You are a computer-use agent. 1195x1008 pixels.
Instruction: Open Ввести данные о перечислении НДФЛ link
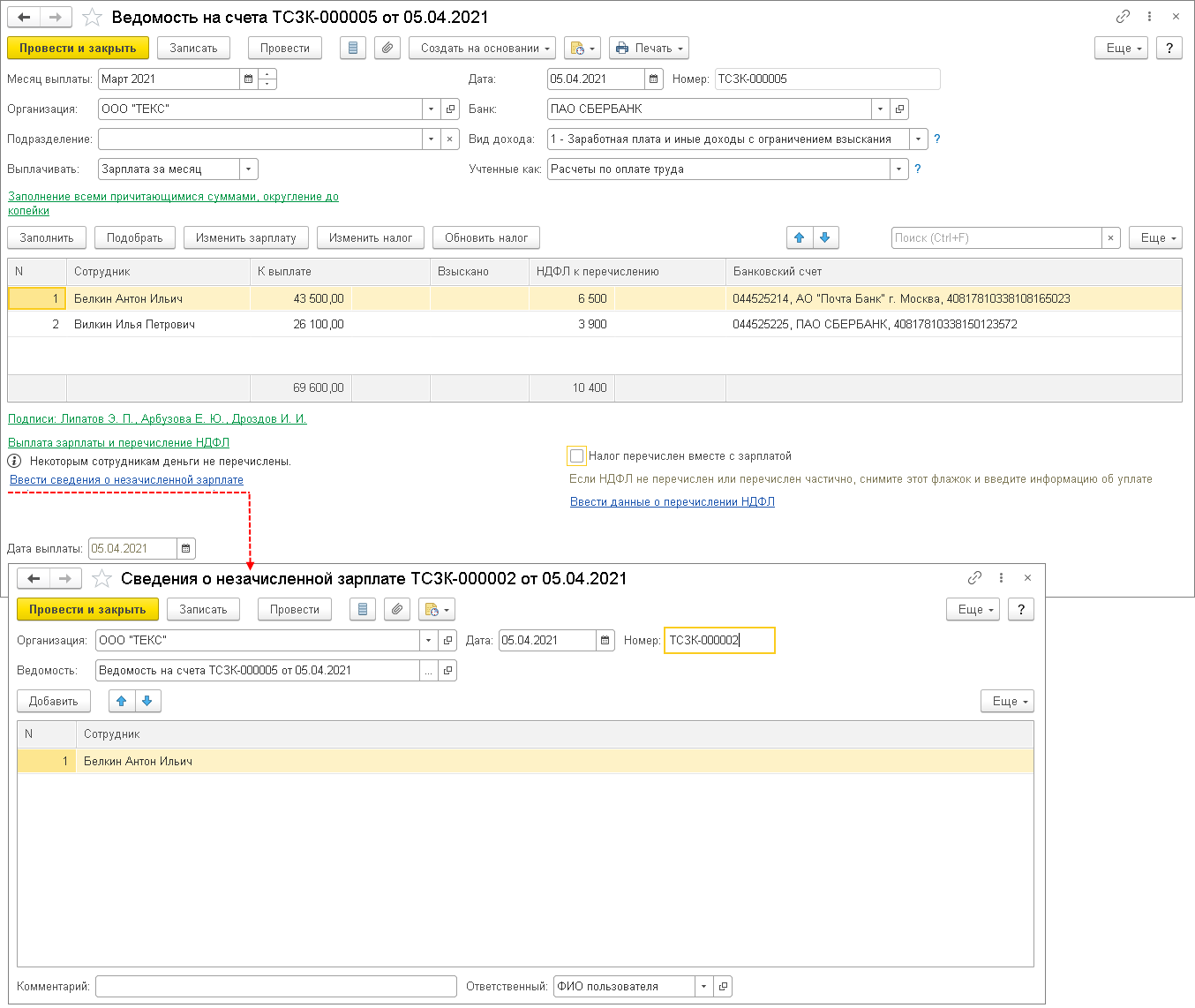[673, 501]
